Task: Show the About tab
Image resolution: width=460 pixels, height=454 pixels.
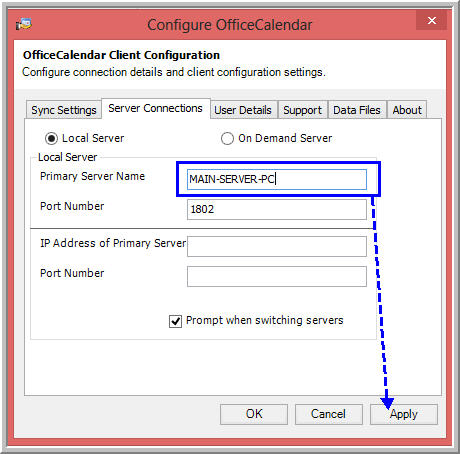Action: point(407,110)
